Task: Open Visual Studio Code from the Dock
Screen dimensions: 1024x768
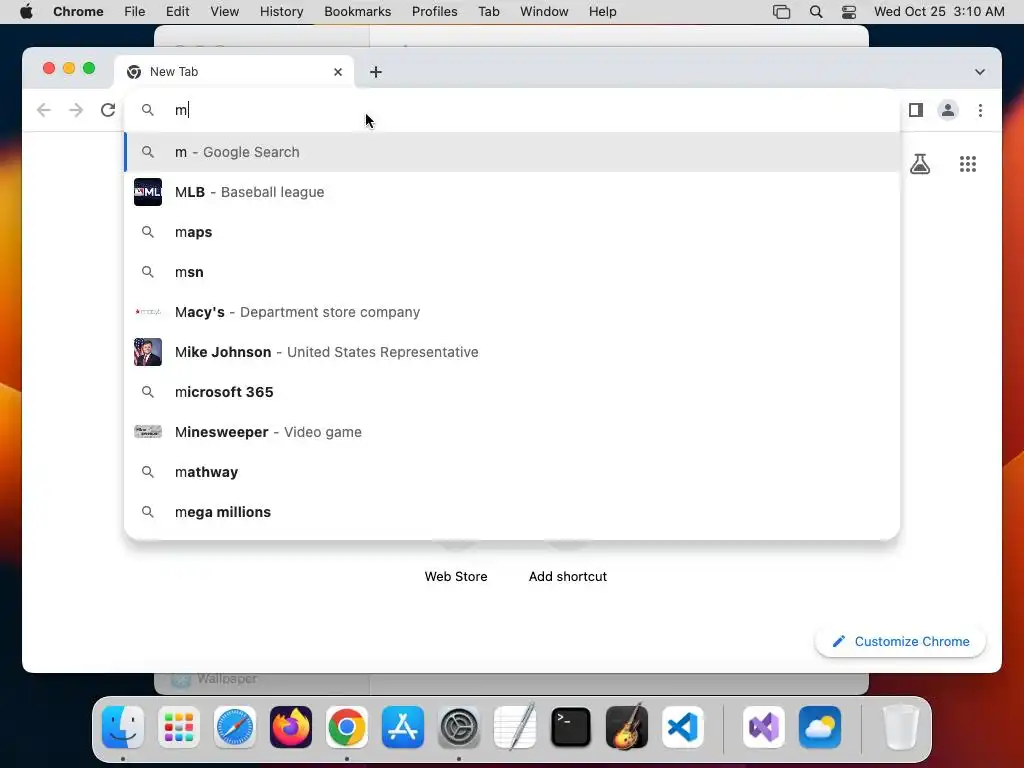Action: (683, 727)
